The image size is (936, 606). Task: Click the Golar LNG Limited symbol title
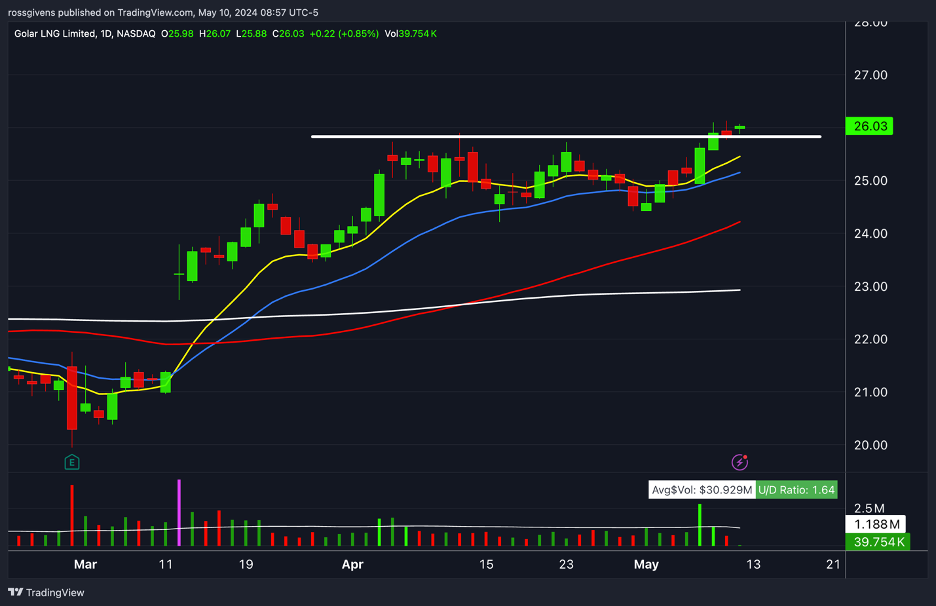[54, 34]
